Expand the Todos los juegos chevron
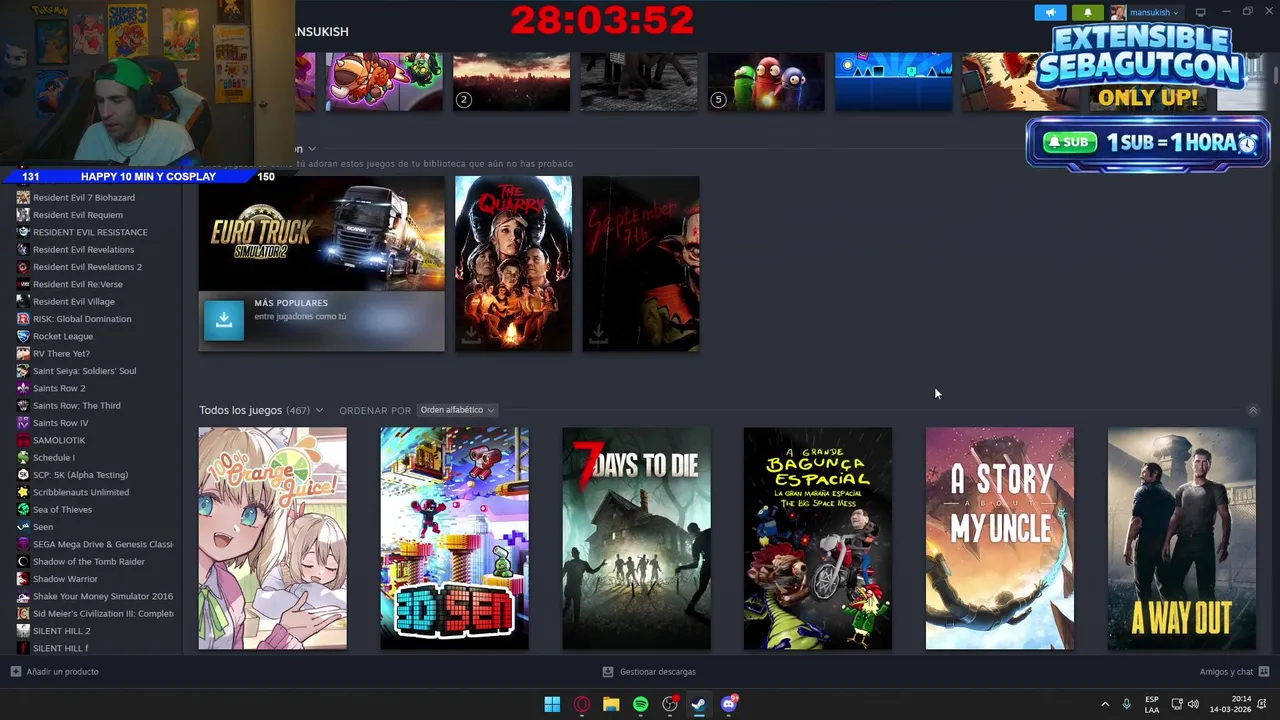1280x720 pixels. (x=319, y=410)
